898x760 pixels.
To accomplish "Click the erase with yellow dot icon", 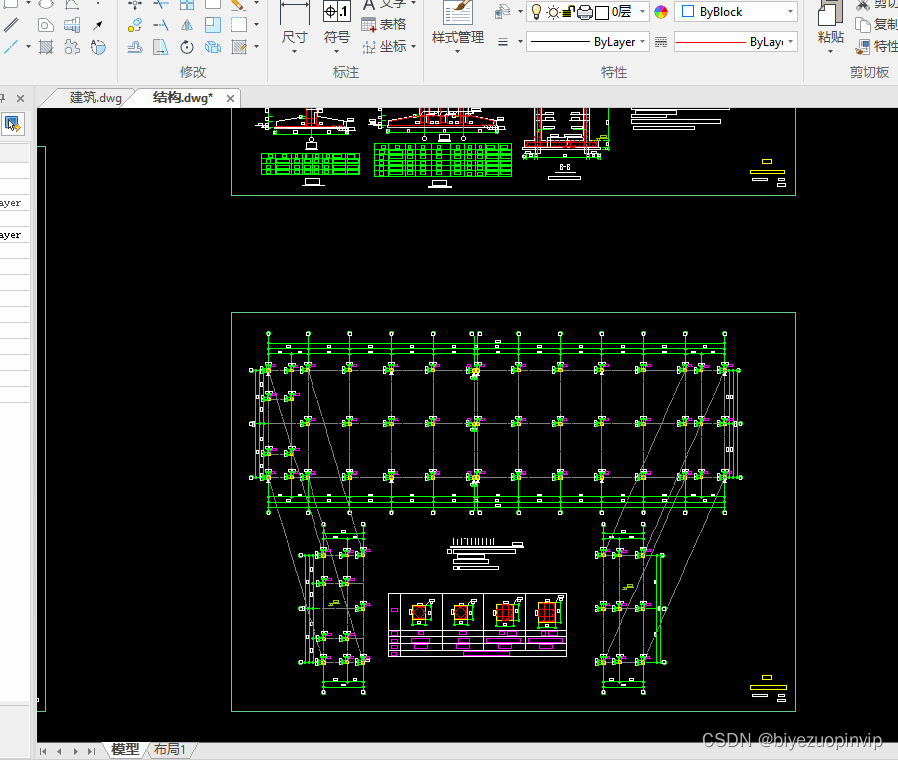I will 135,25.
